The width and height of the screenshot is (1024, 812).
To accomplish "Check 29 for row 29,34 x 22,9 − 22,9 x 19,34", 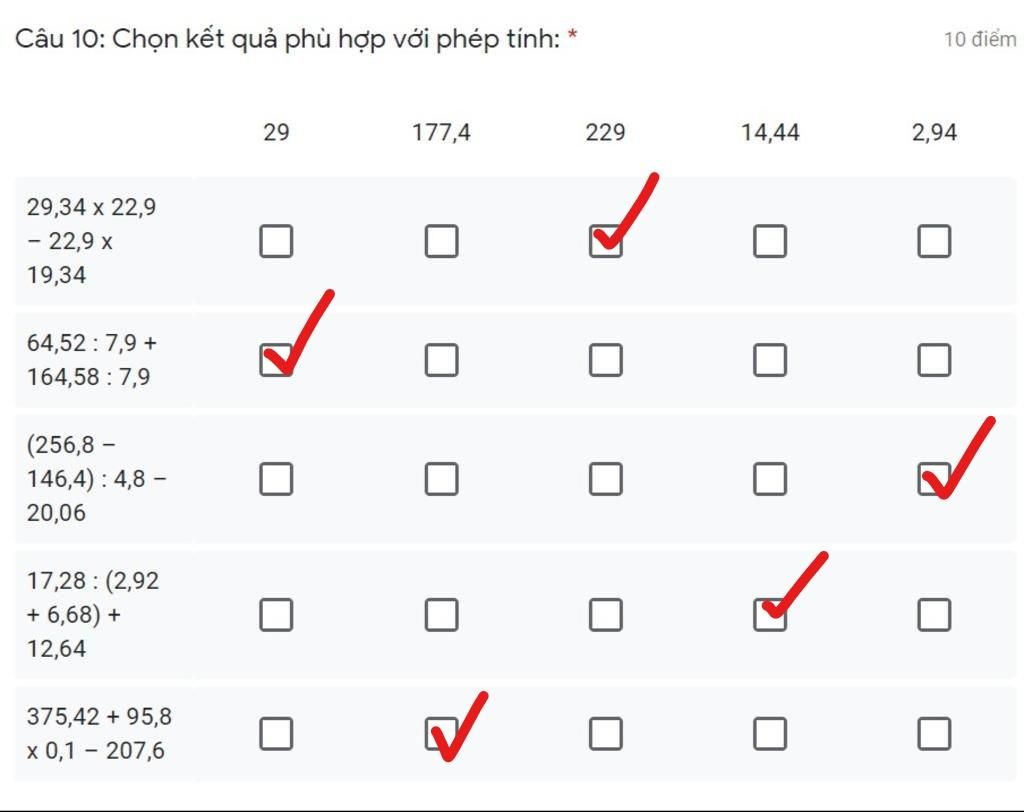I will [276, 241].
